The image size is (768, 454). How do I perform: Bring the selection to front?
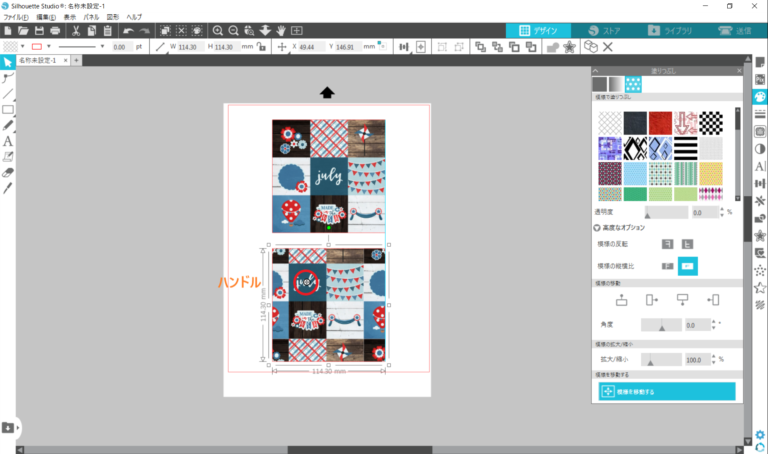pos(480,47)
